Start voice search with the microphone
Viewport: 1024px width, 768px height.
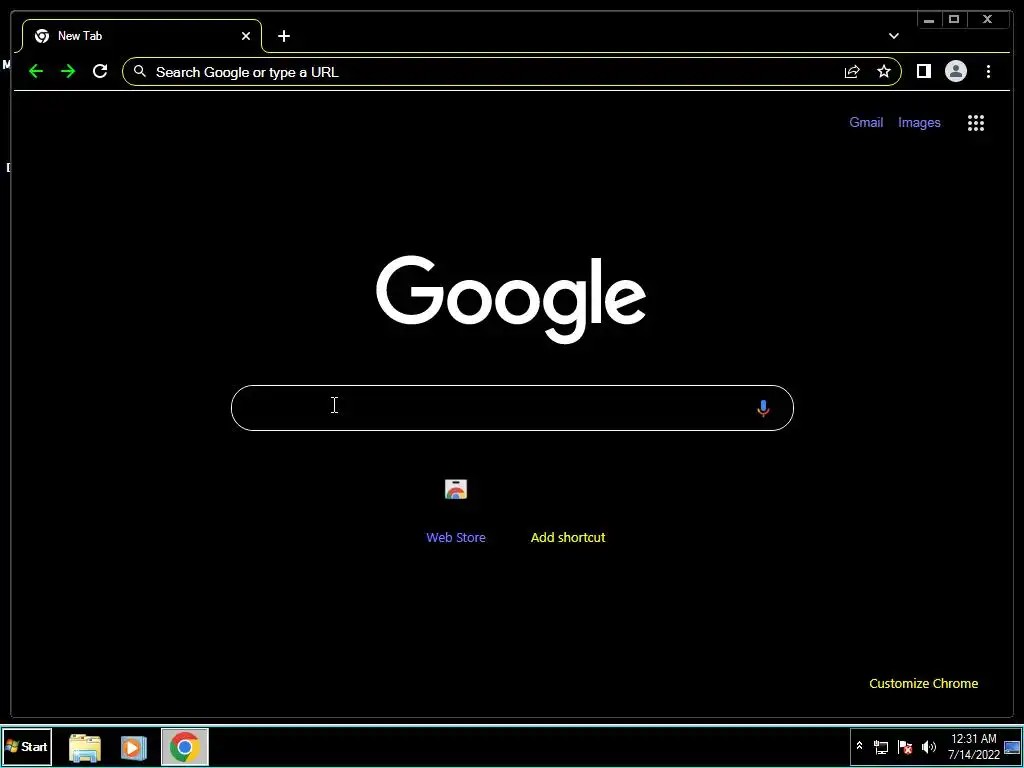click(x=763, y=408)
